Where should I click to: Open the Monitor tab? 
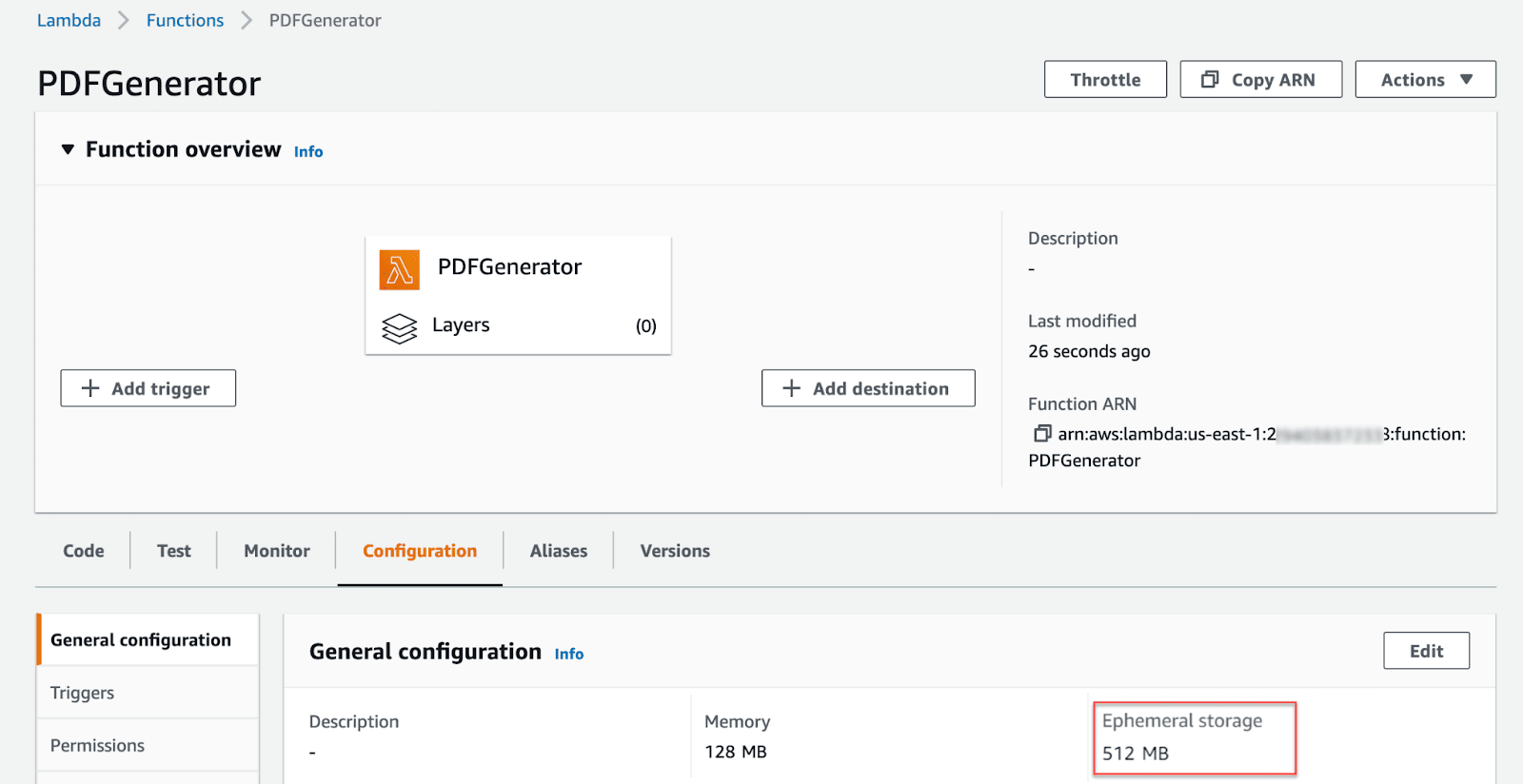click(277, 551)
